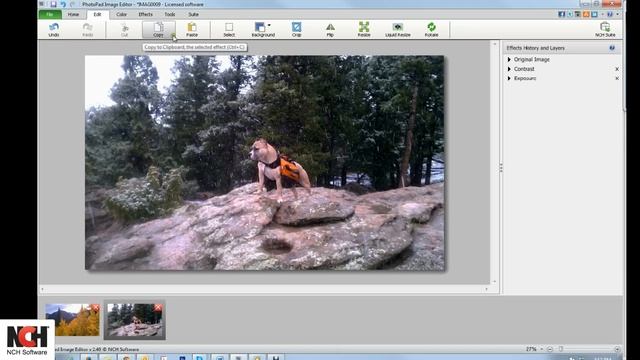
Task: Click the Facebook share icon
Action: tap(562, 14)
